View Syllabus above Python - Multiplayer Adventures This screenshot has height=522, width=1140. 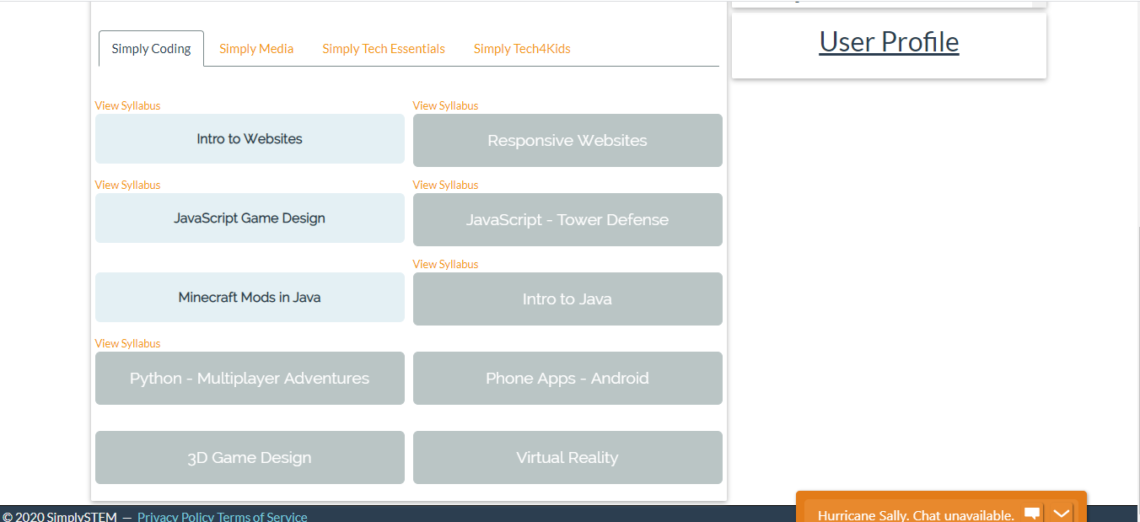click(x=128, y=343)
